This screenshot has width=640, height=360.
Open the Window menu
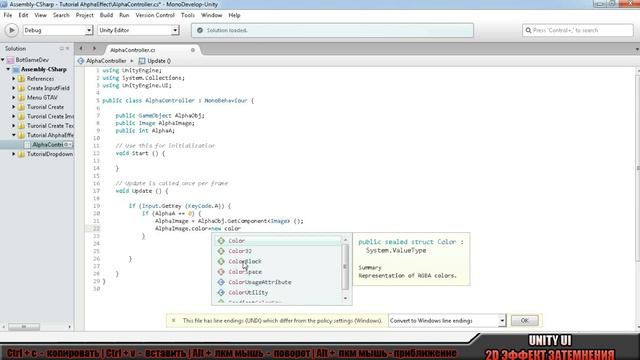pyautogui.click(x=211, y=15)
